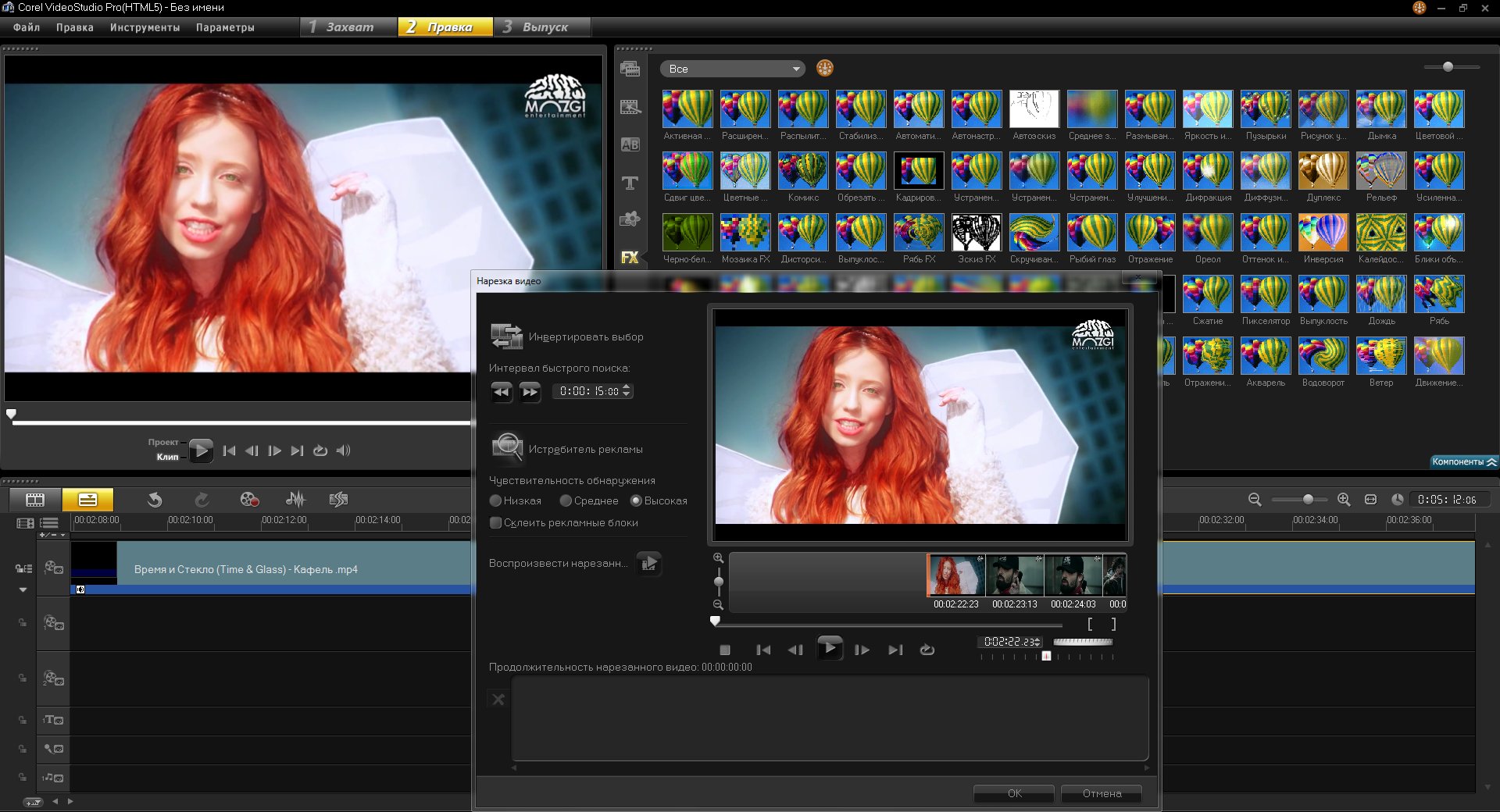
Task: Click the X delete icon beside clip list
Action: point(498,700)
